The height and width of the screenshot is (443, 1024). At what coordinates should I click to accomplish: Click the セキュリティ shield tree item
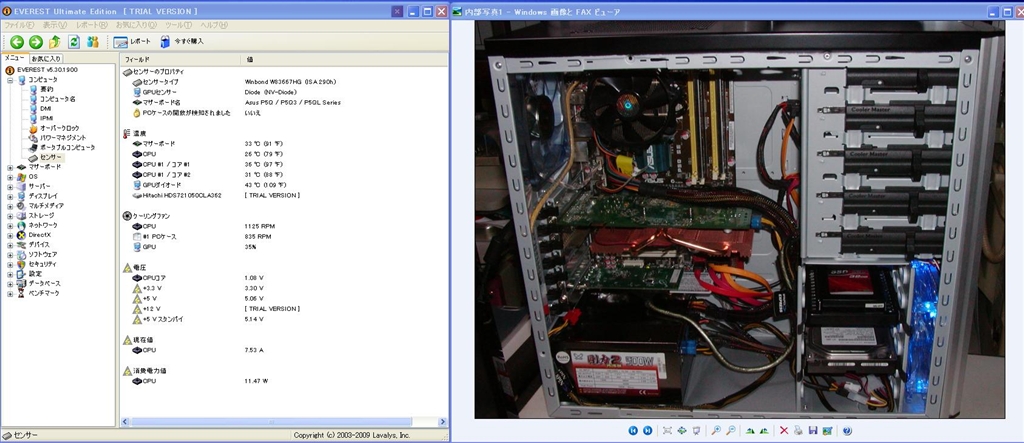coord(37,264)
